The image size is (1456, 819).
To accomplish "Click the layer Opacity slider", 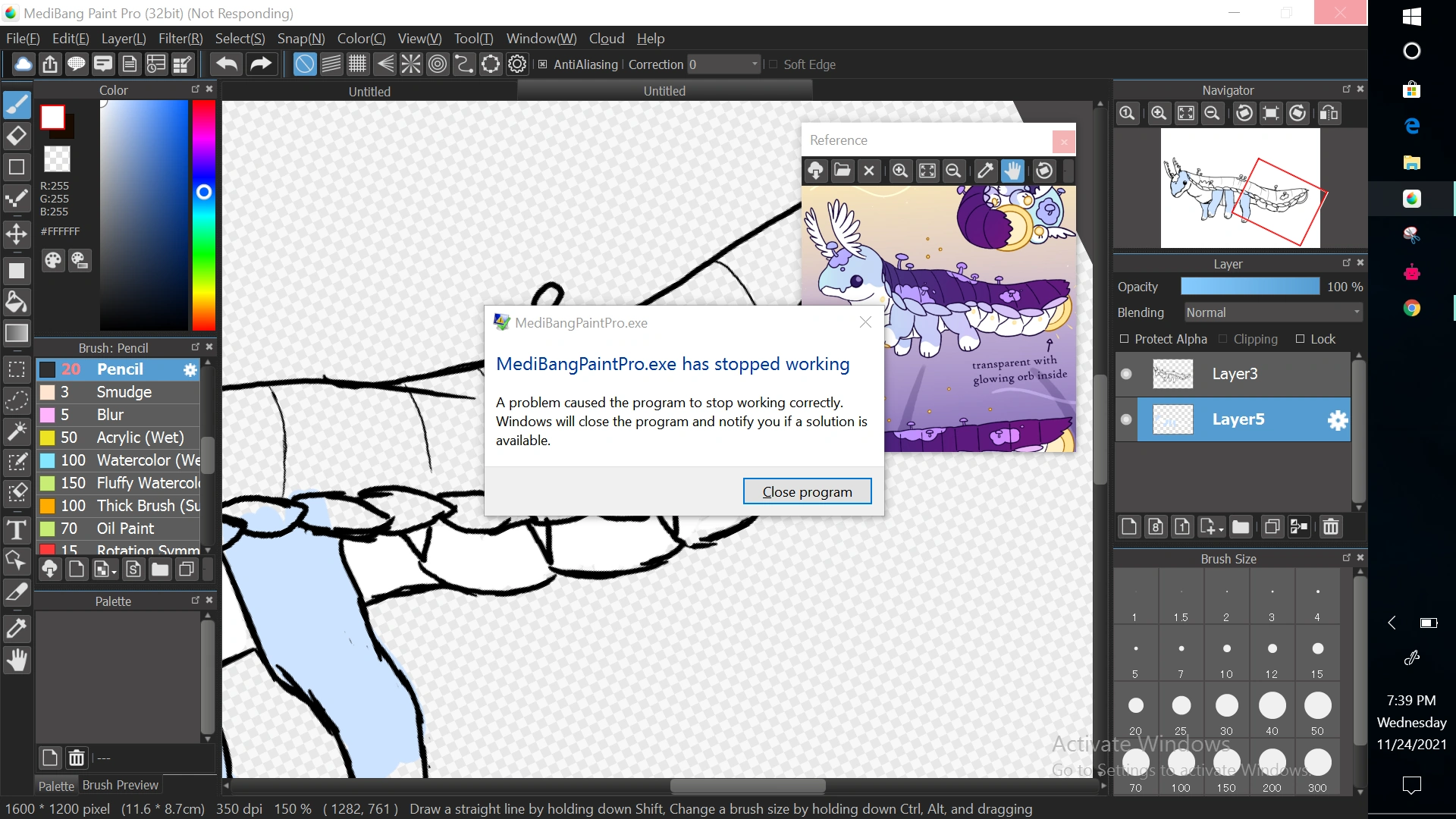I will pos(1250,287).
